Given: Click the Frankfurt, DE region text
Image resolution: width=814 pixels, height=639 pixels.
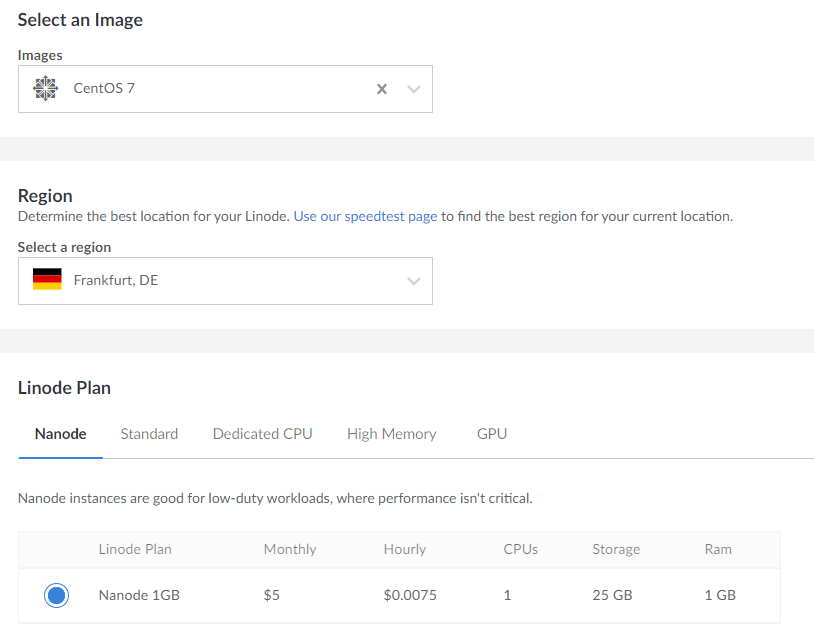Looking at the screenshot, I should click(116, 281).
